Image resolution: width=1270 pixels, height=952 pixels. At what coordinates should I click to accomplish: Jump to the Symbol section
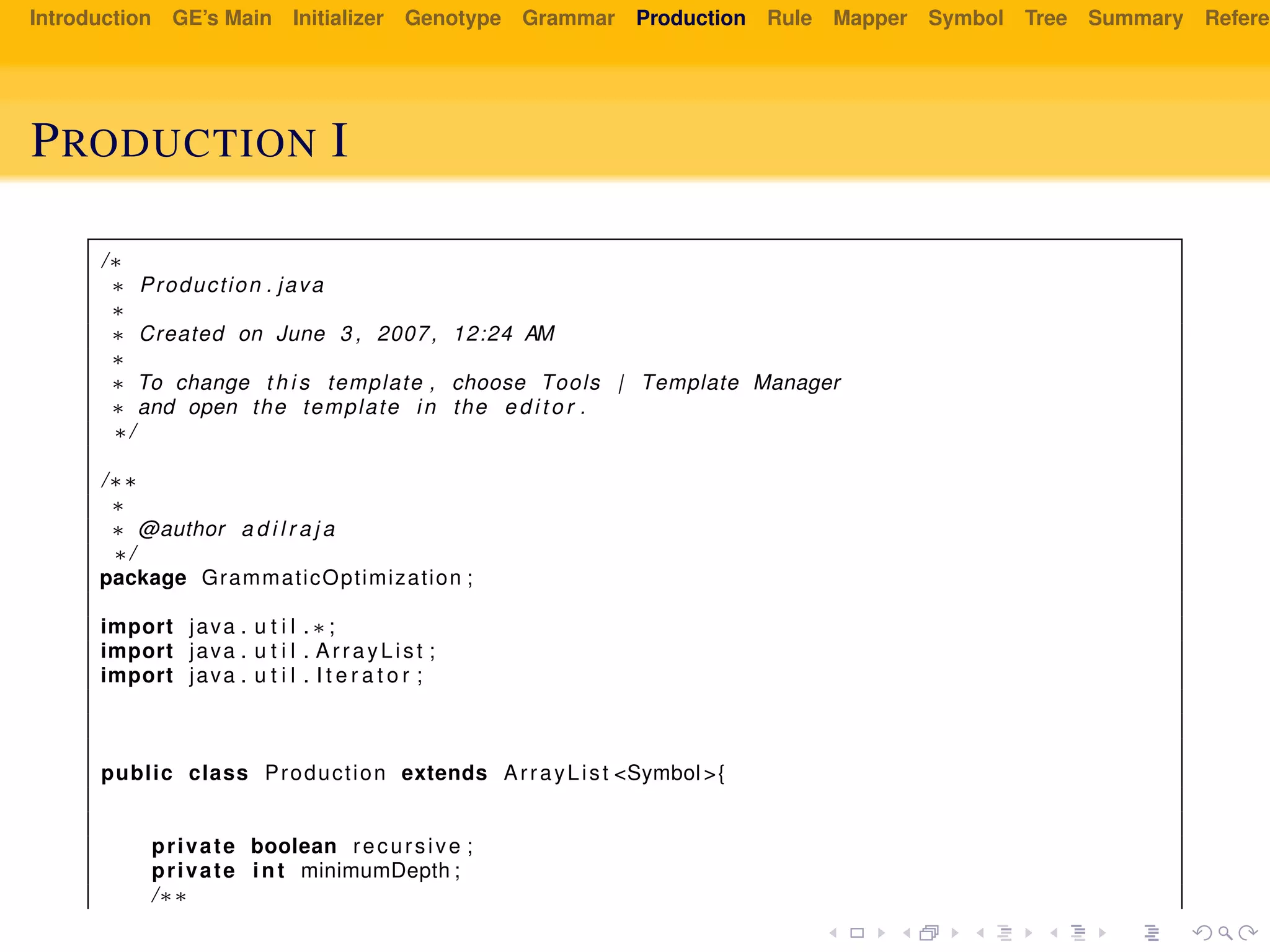(966, 19)
